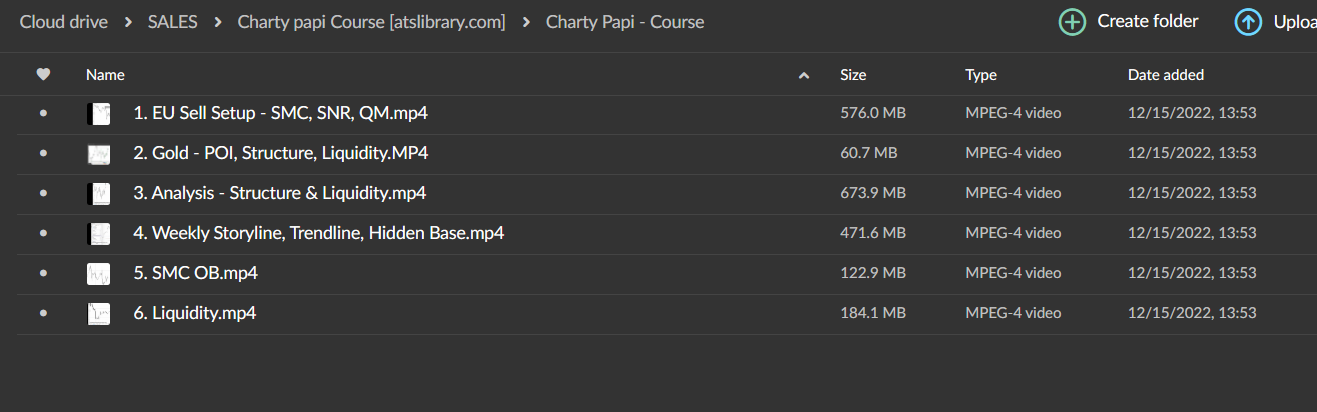Screen dimensions: 1317x412
Task: Toggle favorite dot for SMC OB.mp4
Action: tap(43, 274)
